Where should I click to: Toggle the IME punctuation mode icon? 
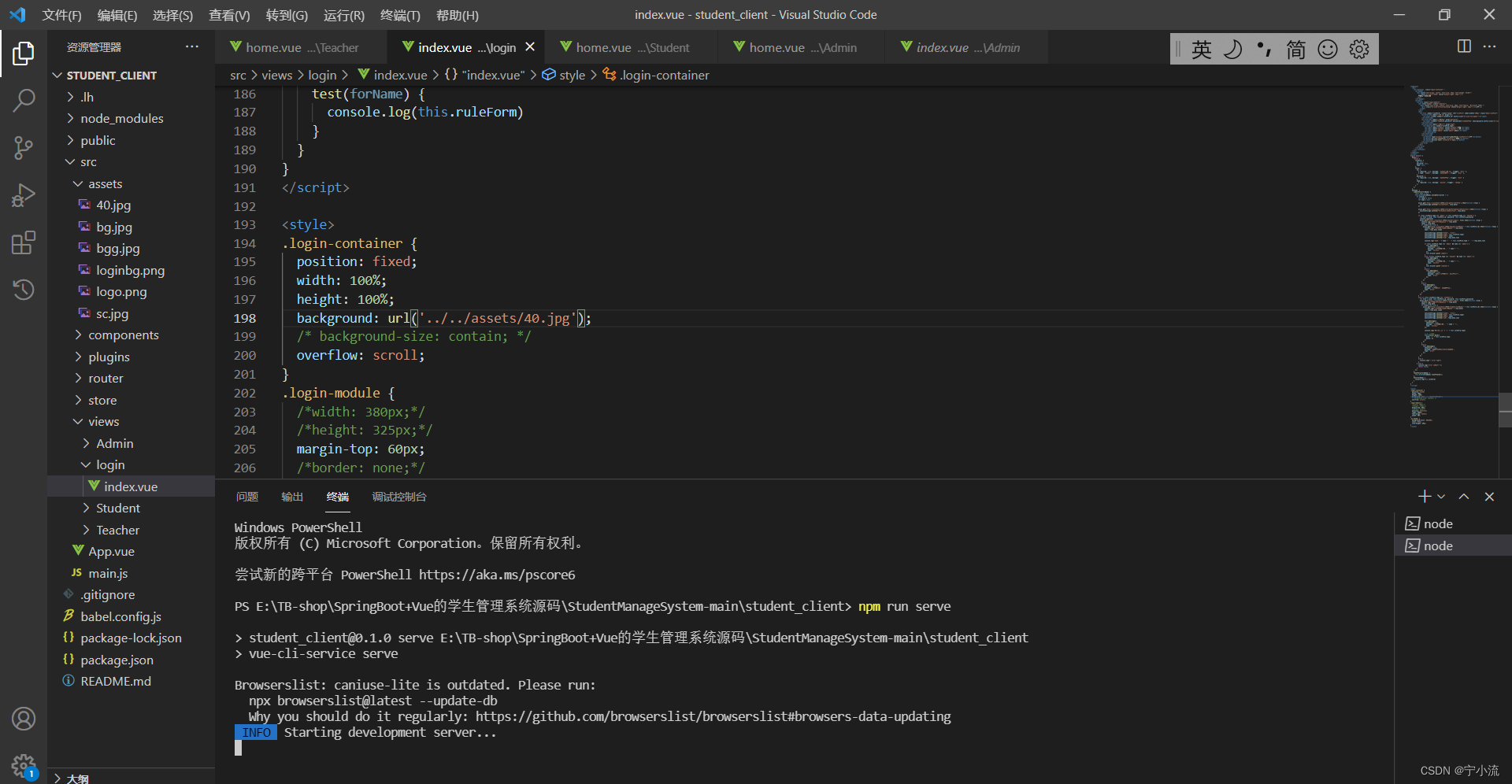[x=1264, y=50]
